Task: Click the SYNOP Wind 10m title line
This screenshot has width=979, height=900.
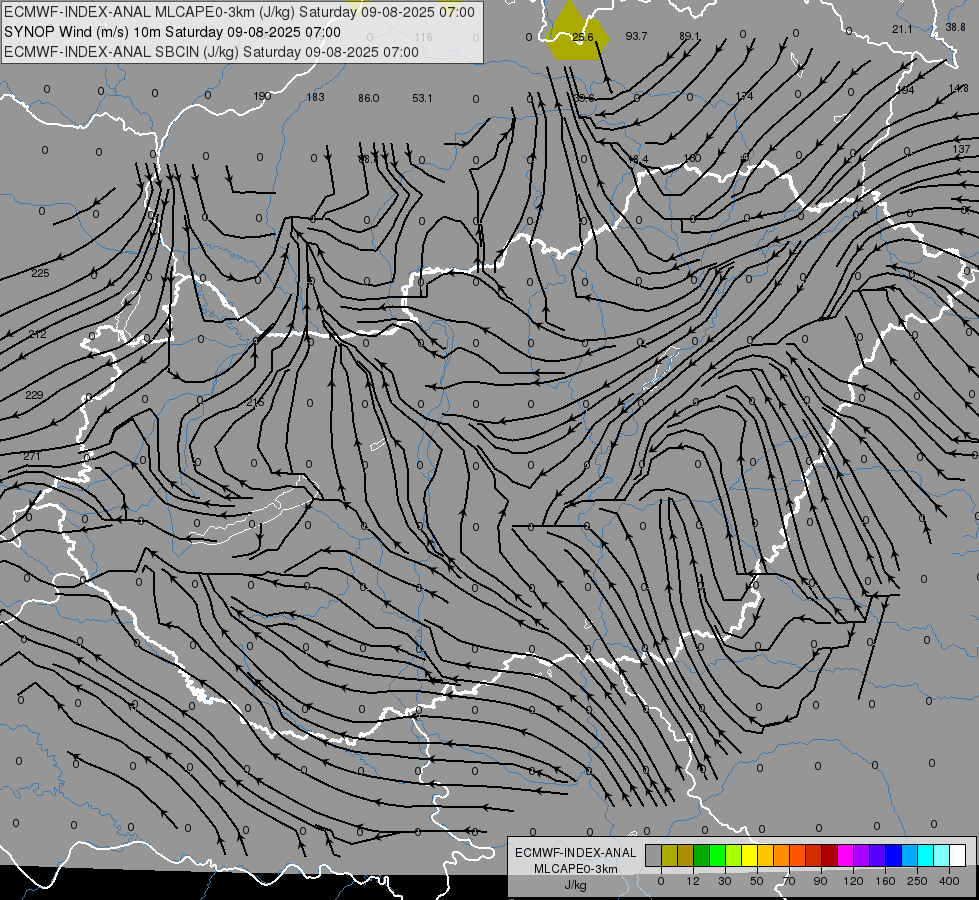Action: pyautogui.click(x=172, y=32)
